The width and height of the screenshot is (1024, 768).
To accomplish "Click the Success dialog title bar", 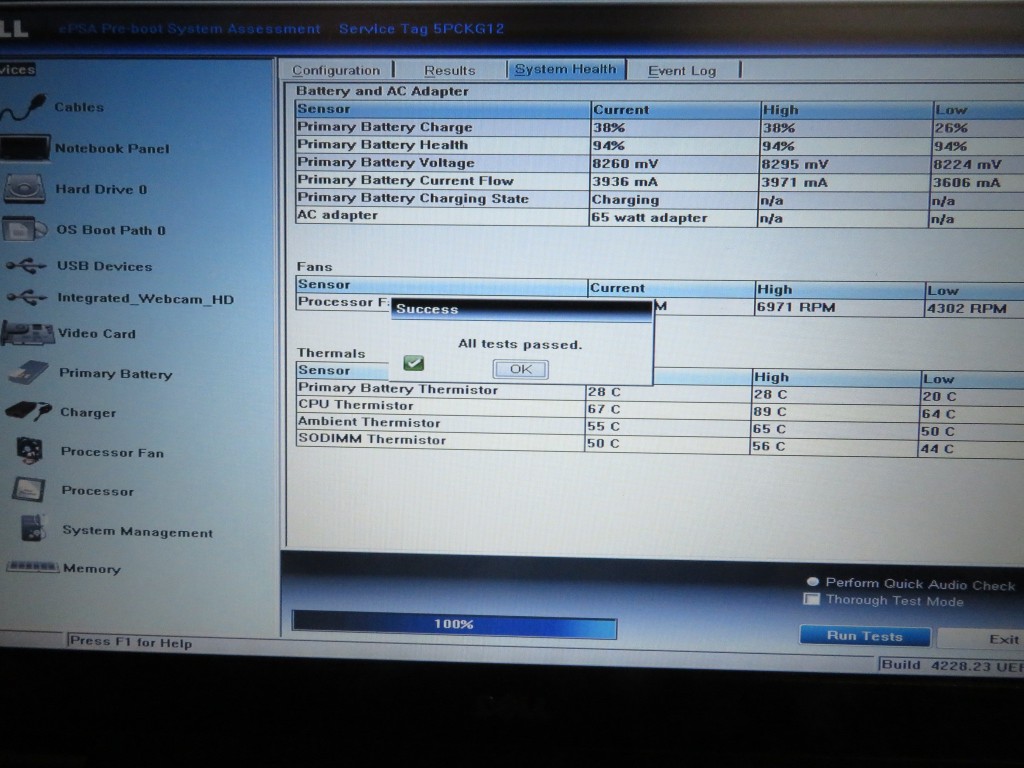I will point(521,310).
